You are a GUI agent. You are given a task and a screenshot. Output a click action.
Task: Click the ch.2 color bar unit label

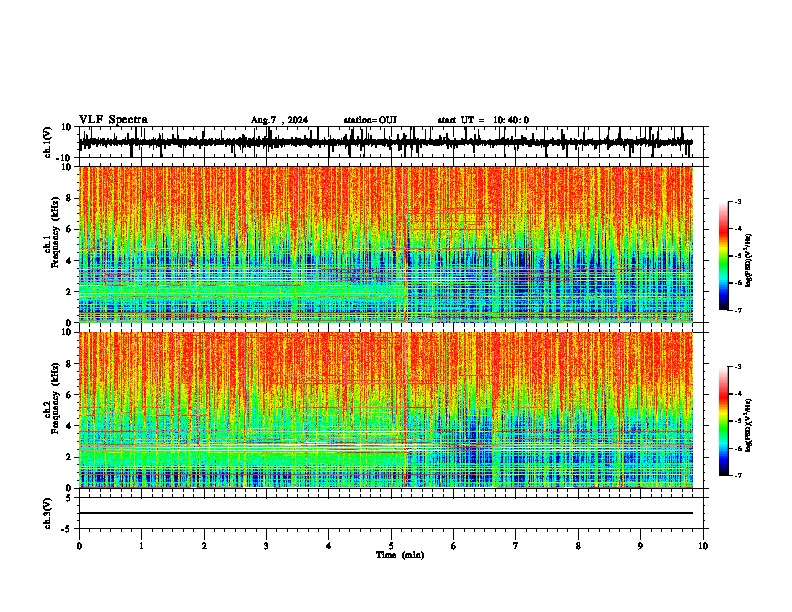point(749,426)
